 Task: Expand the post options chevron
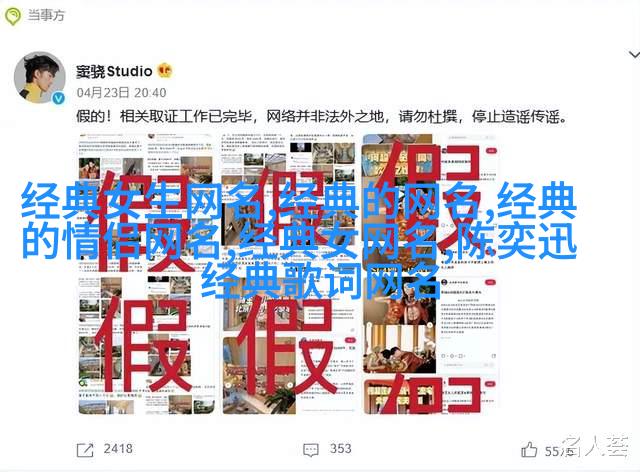pyautogui.click(x=634, y=55)
